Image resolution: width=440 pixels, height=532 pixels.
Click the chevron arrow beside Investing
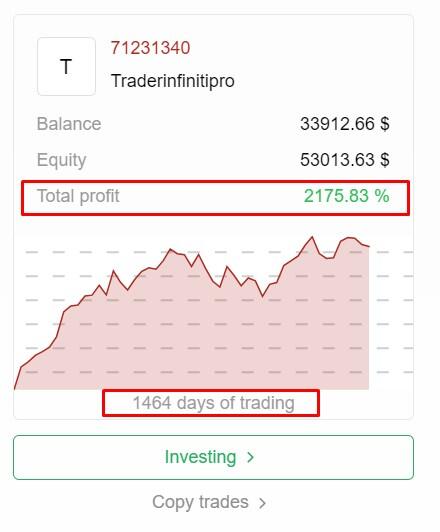pyautogui.click(x=251, y=457)
